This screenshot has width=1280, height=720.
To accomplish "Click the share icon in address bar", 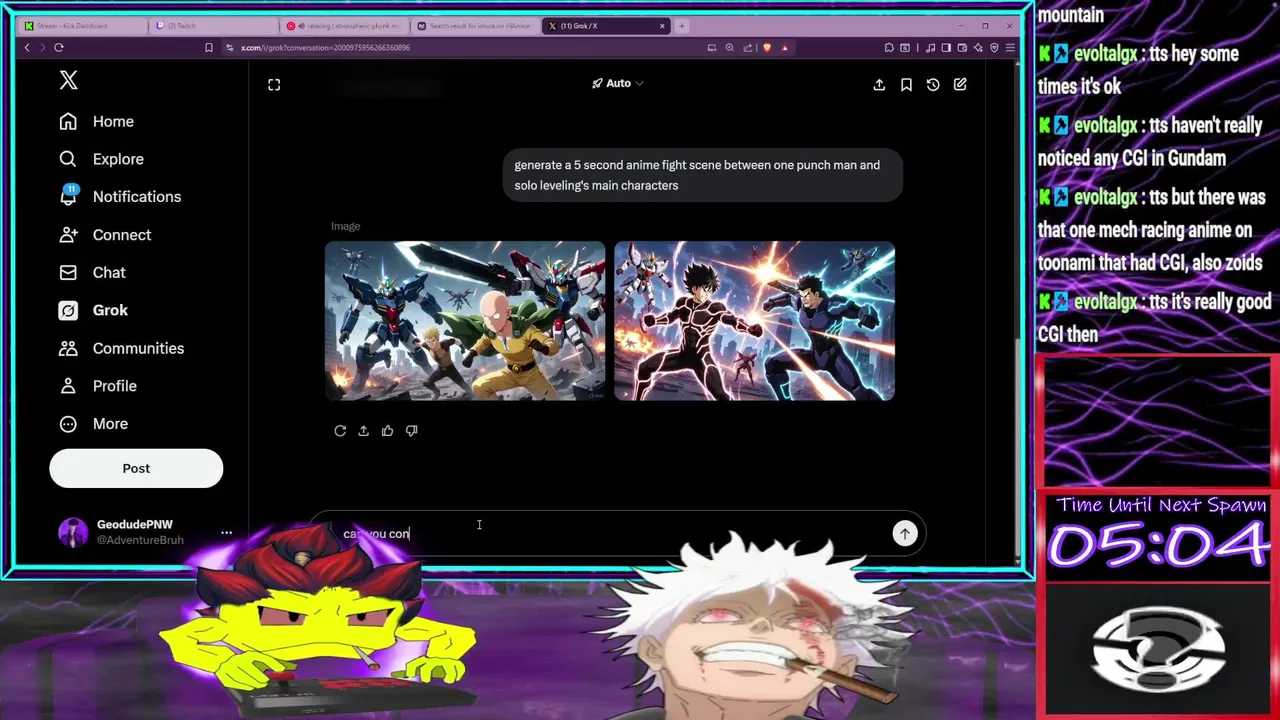I will tap(748, 47).
